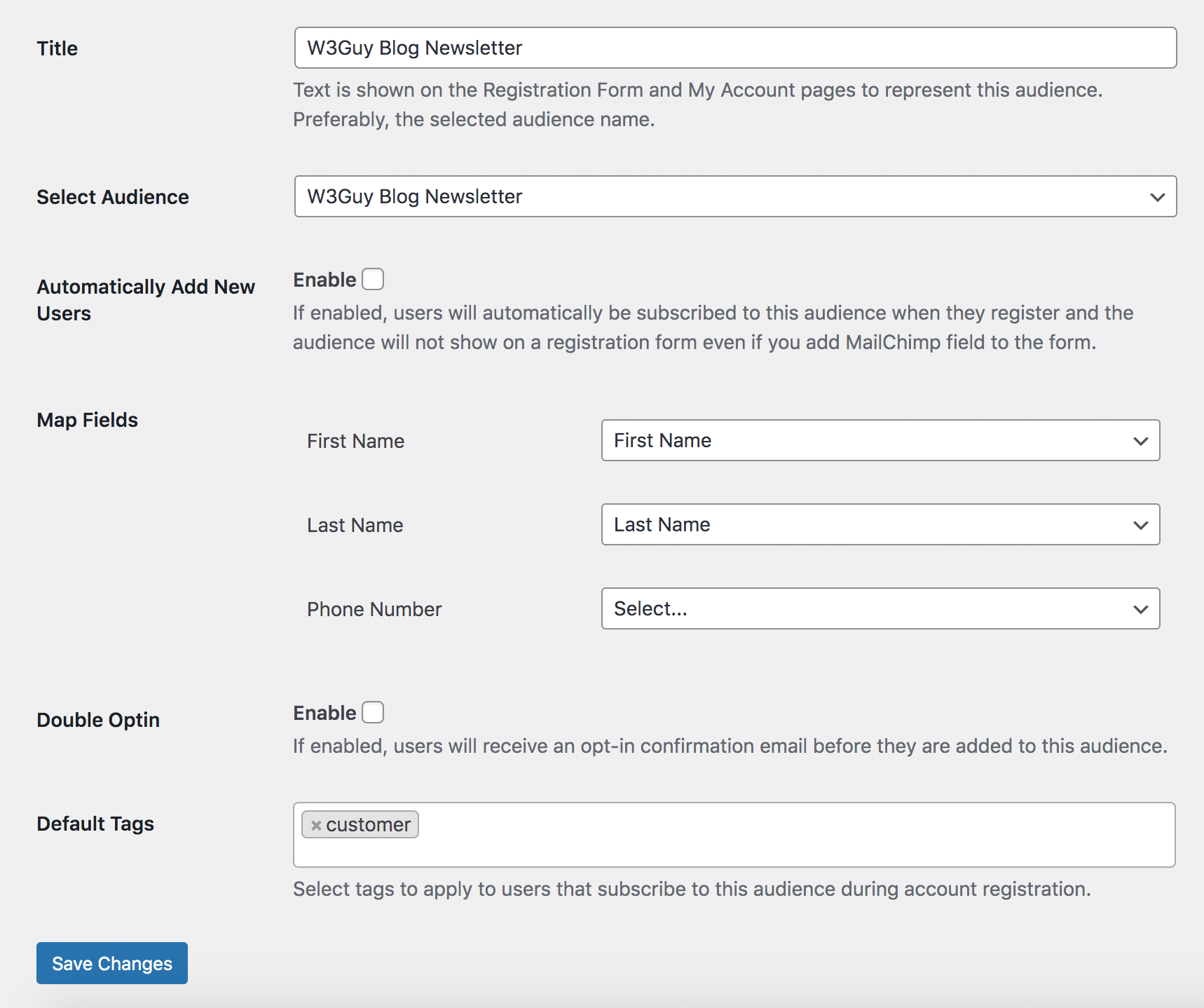The image size is (1204, 1008).
Task: Click the First Name map field label
Action: click(355, 441)
